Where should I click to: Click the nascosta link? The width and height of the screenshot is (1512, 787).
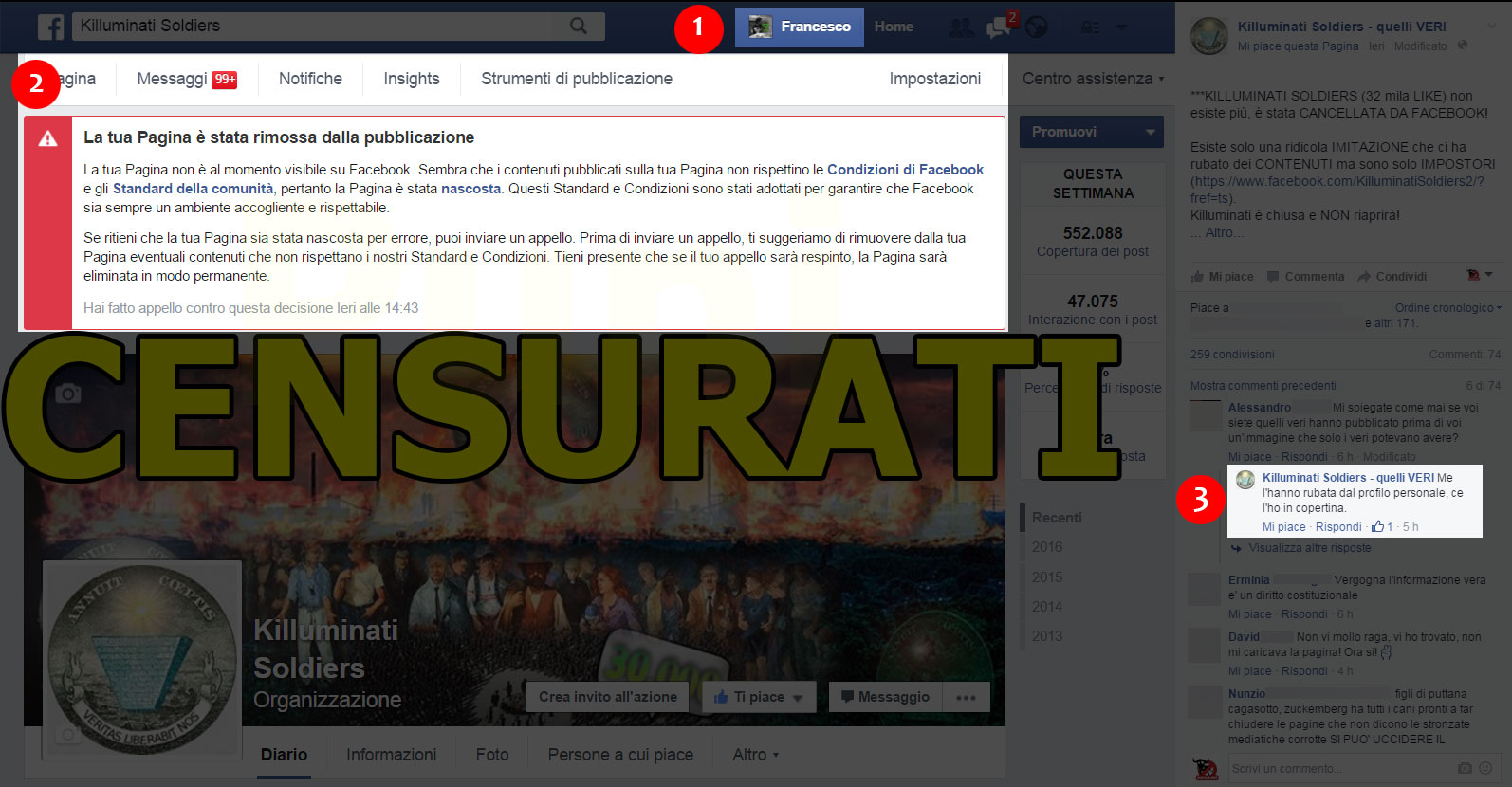point(470,189)
